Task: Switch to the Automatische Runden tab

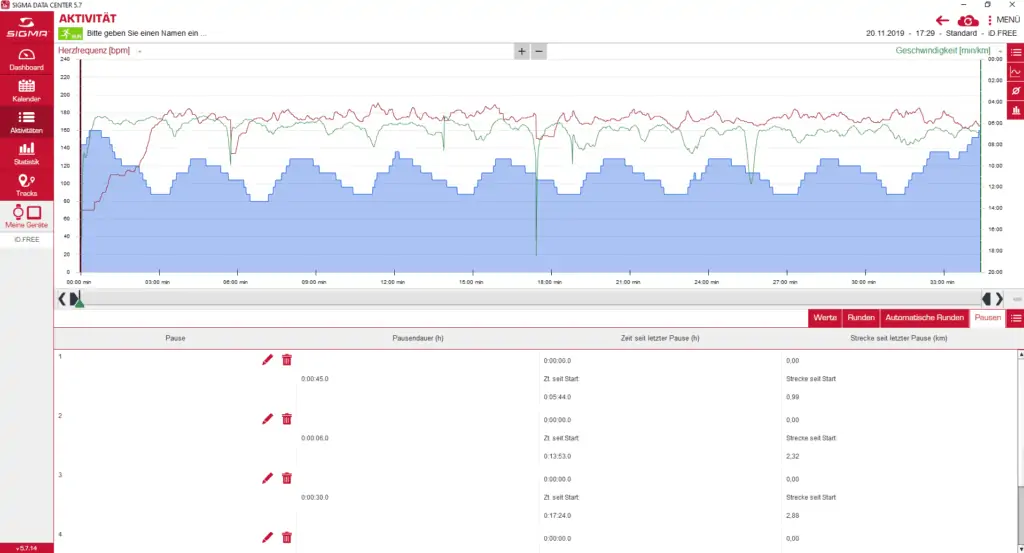Action: [925, 318]
